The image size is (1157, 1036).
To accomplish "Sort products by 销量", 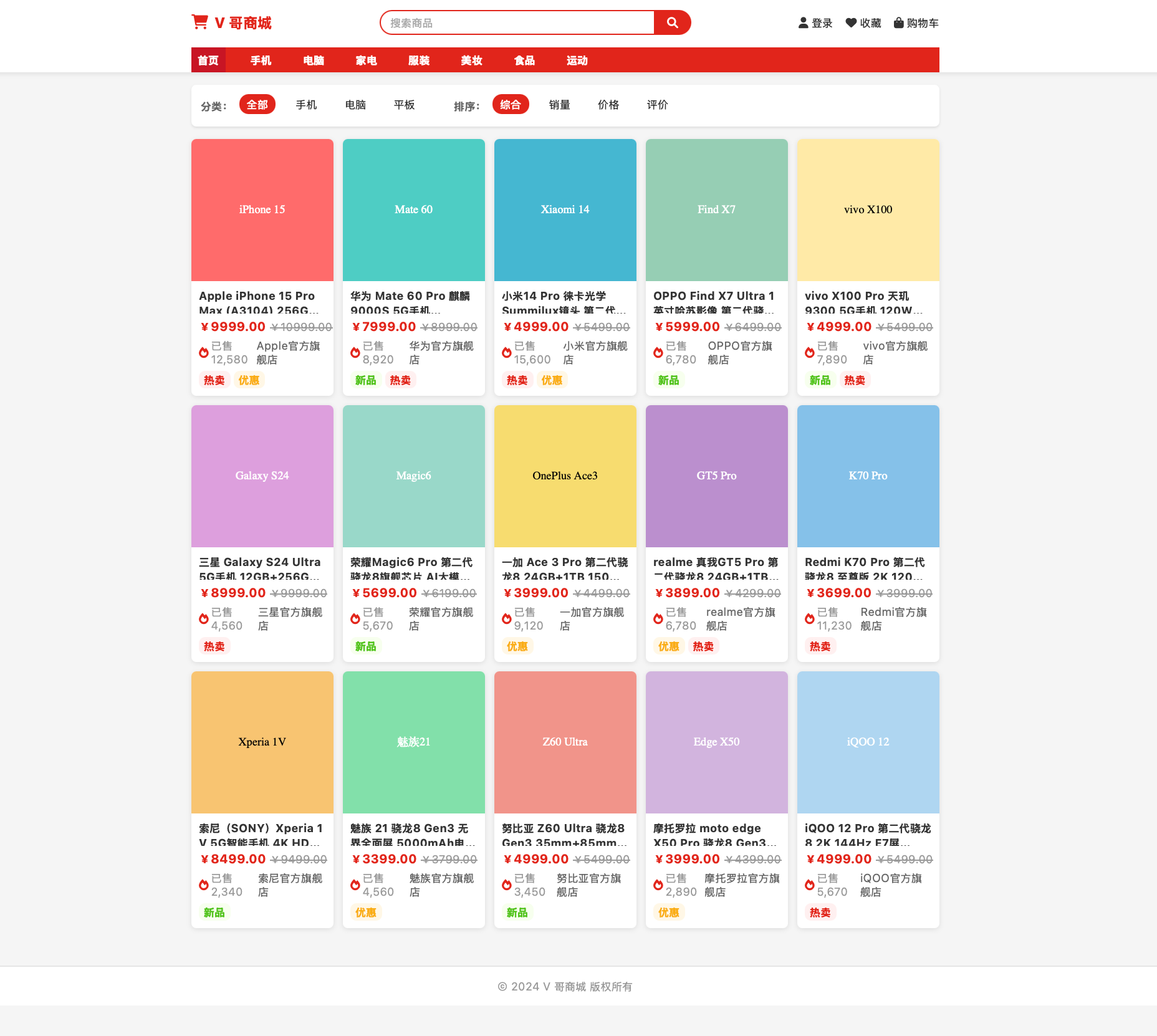I will coord(560,105).
